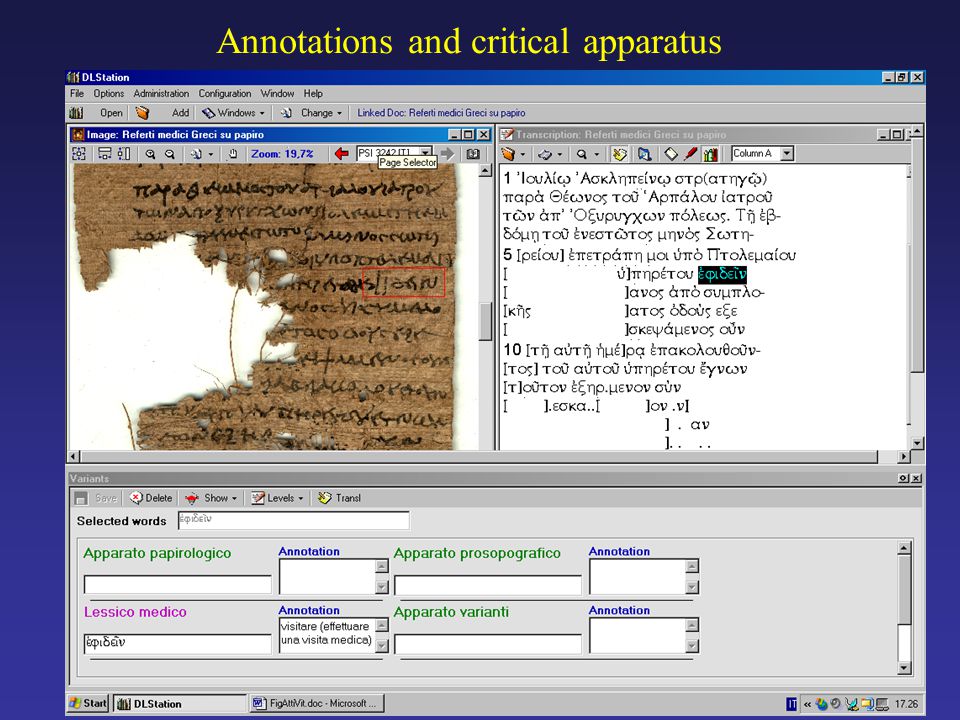The width and height of the screenshot is (960, 720).
Task: Click the book icon at Image toolbar end
Action: coord(473,154)
